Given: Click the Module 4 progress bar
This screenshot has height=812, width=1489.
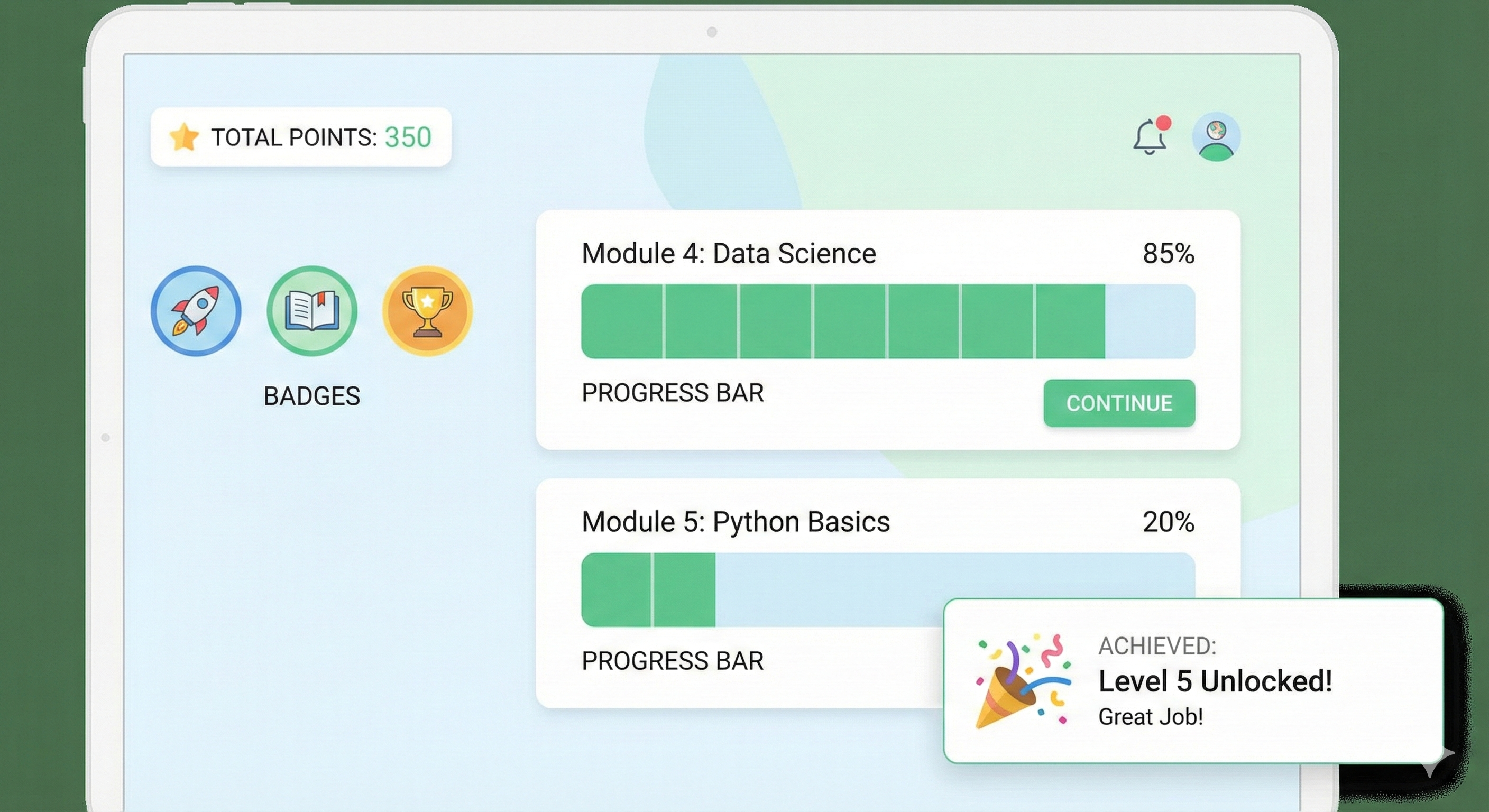Looking at the screenshot, I should (888, 321).
